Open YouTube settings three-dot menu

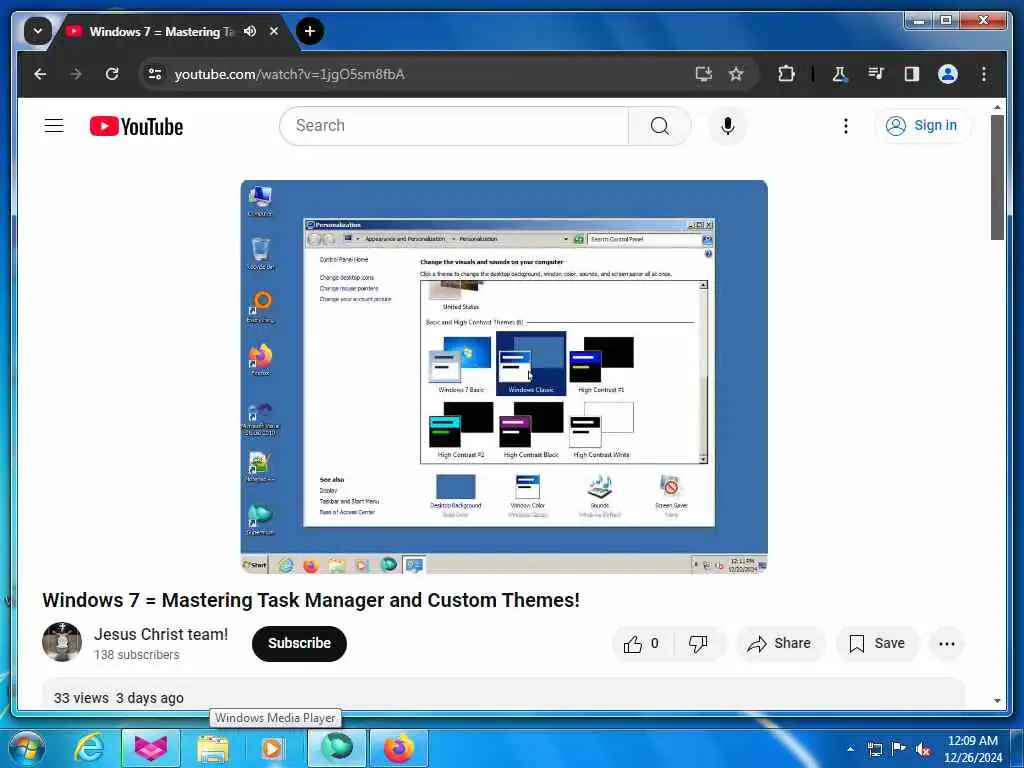point(846,125)
